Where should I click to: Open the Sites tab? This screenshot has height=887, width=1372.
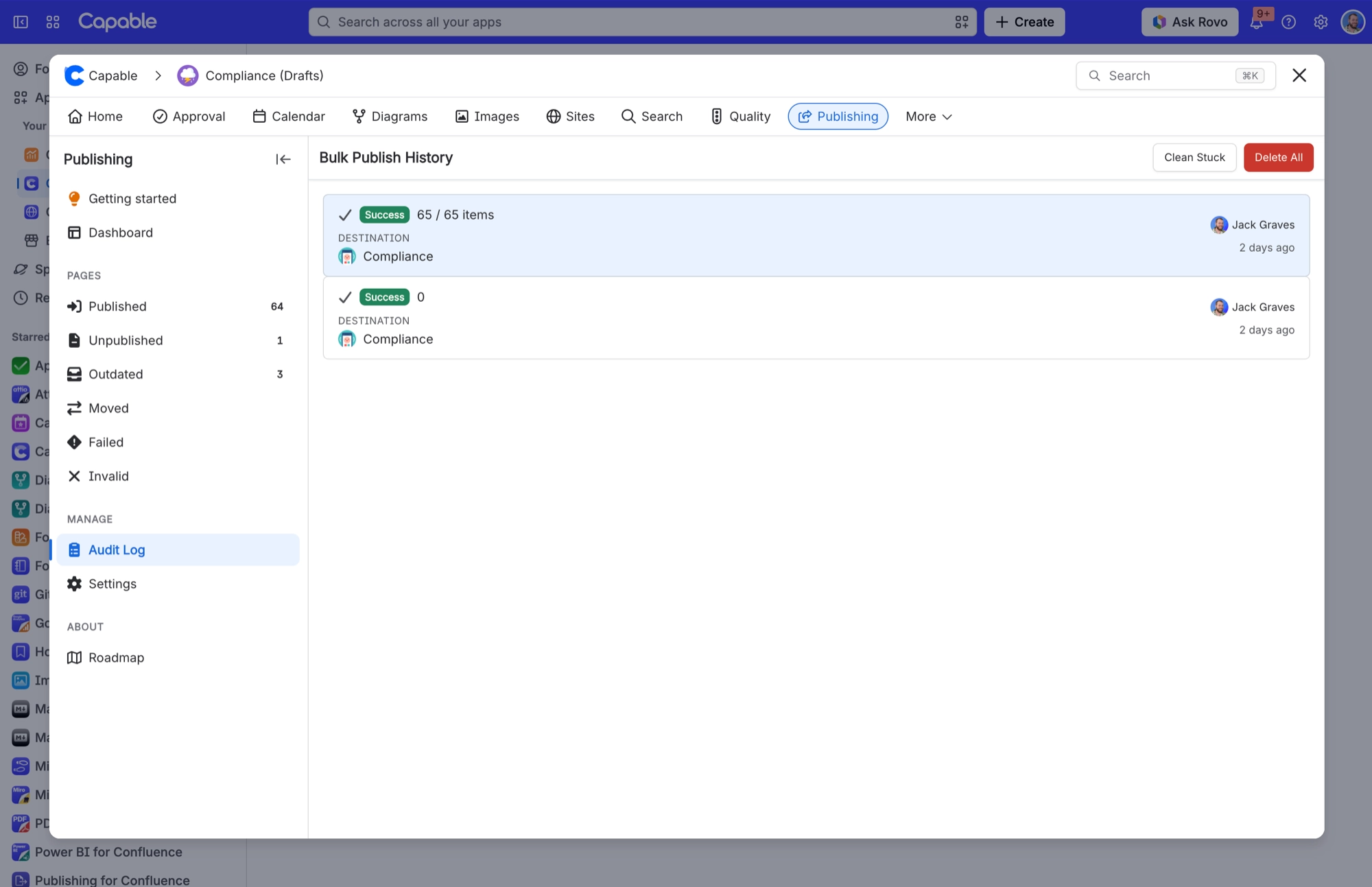[x=571, y=117]
